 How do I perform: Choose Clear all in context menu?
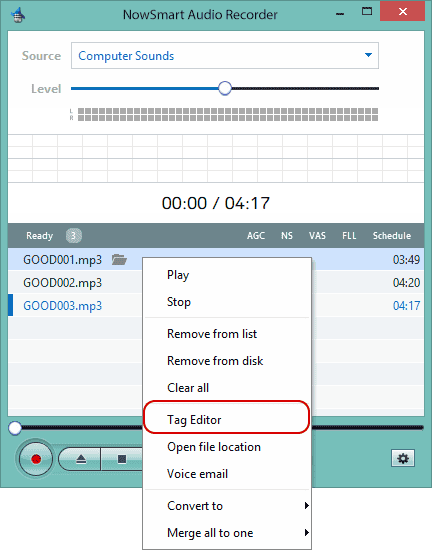[227, 388]
